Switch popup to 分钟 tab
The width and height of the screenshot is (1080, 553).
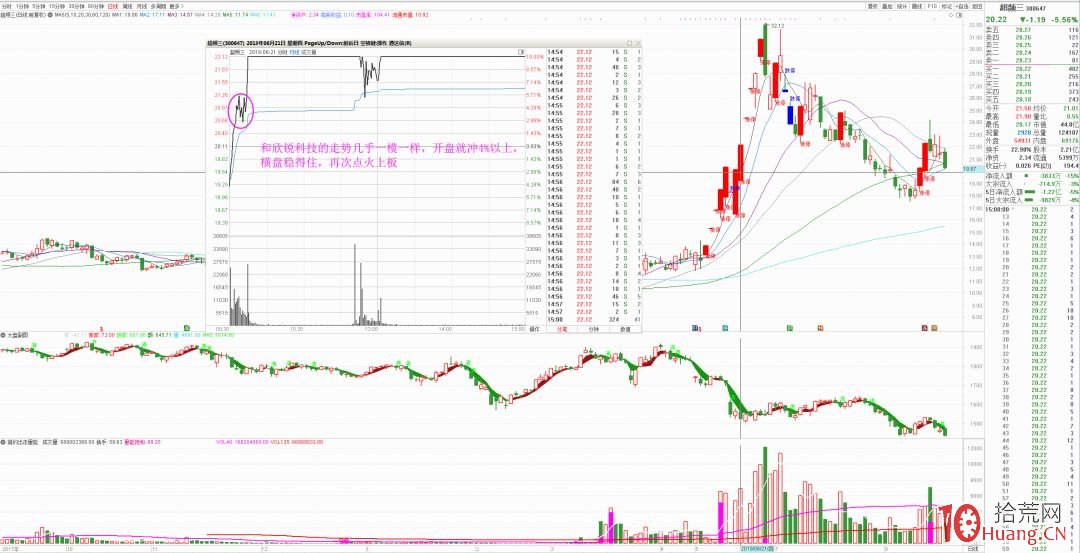(594, 328)
